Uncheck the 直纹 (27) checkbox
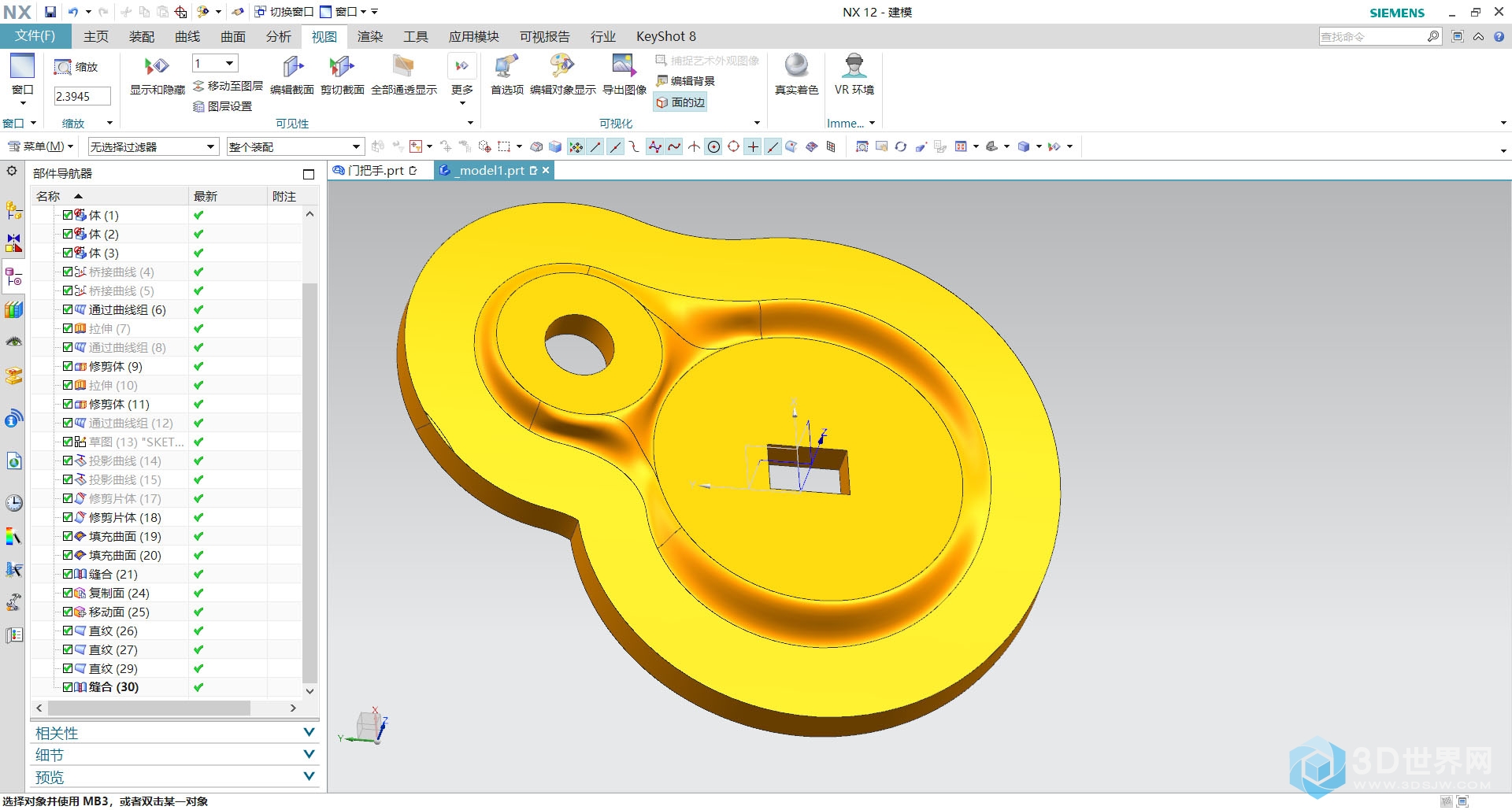1512x810 pixels. click(68, 649)
